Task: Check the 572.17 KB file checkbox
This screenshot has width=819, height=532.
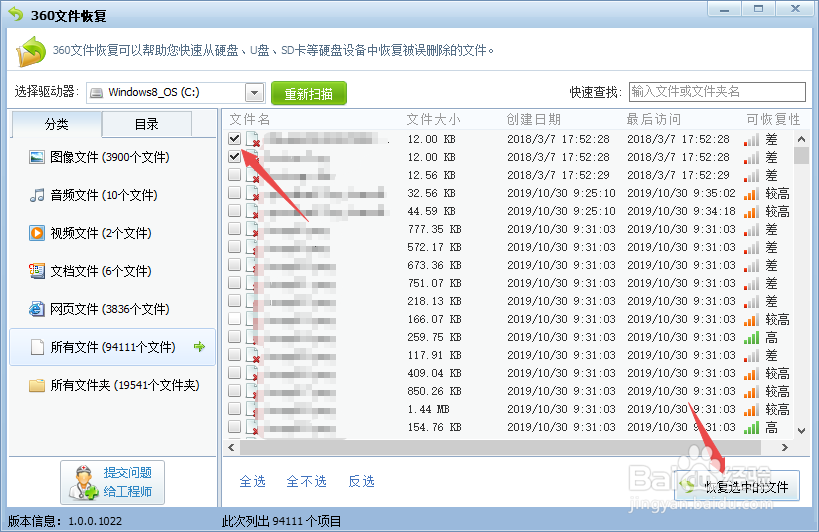Action: 235,246
